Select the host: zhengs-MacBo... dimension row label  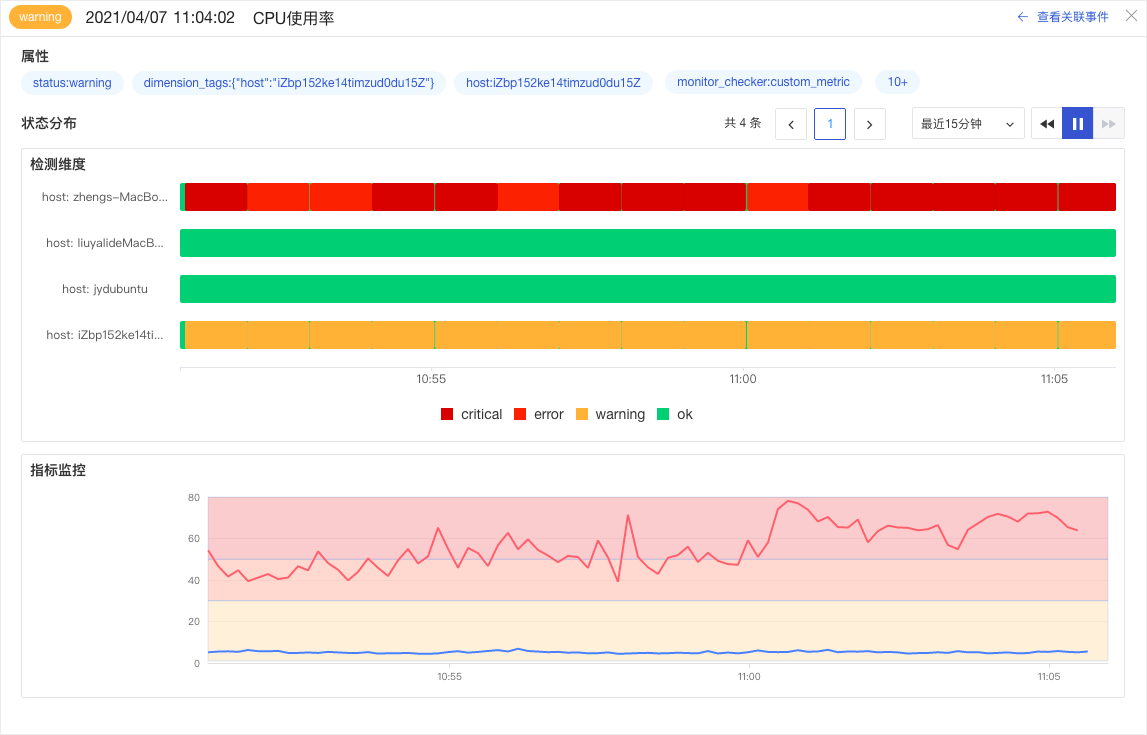pyautogui.click(x=105, y=197)
